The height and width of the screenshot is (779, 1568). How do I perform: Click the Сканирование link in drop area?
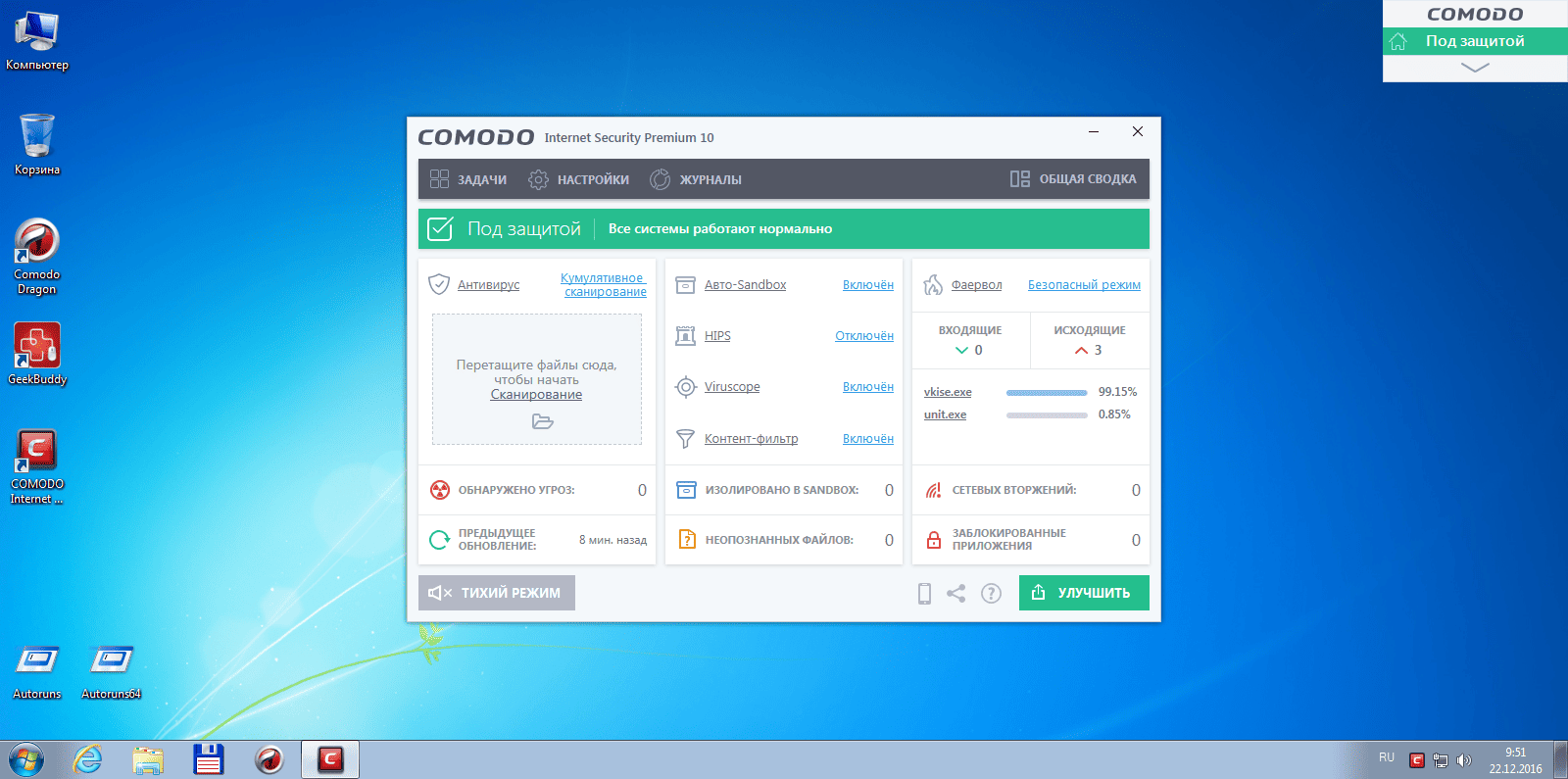pyautogui.click(x=536, y=395)
